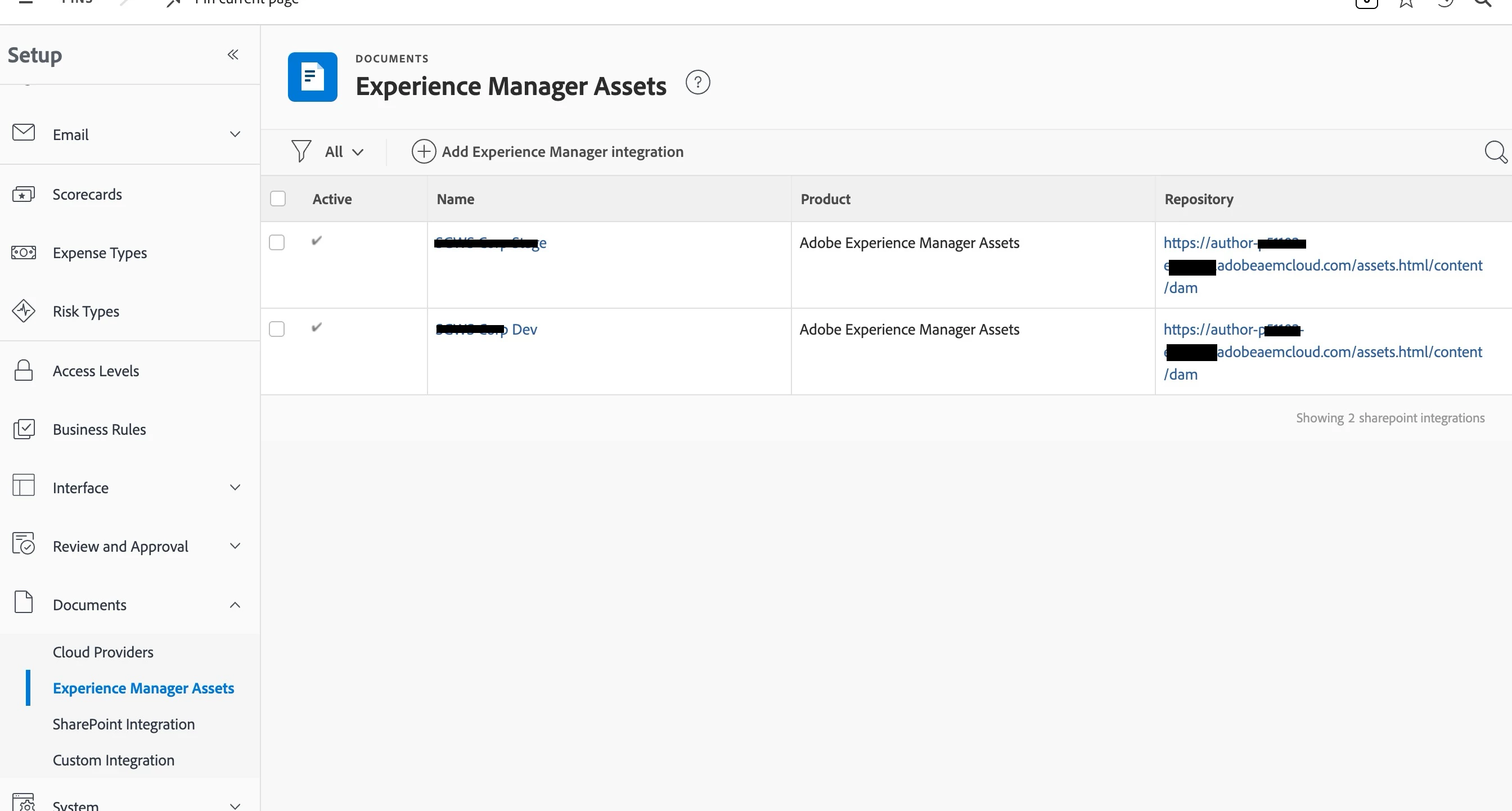
Task: Open the Expense Types icon entry
Action: tap(24, 253)
